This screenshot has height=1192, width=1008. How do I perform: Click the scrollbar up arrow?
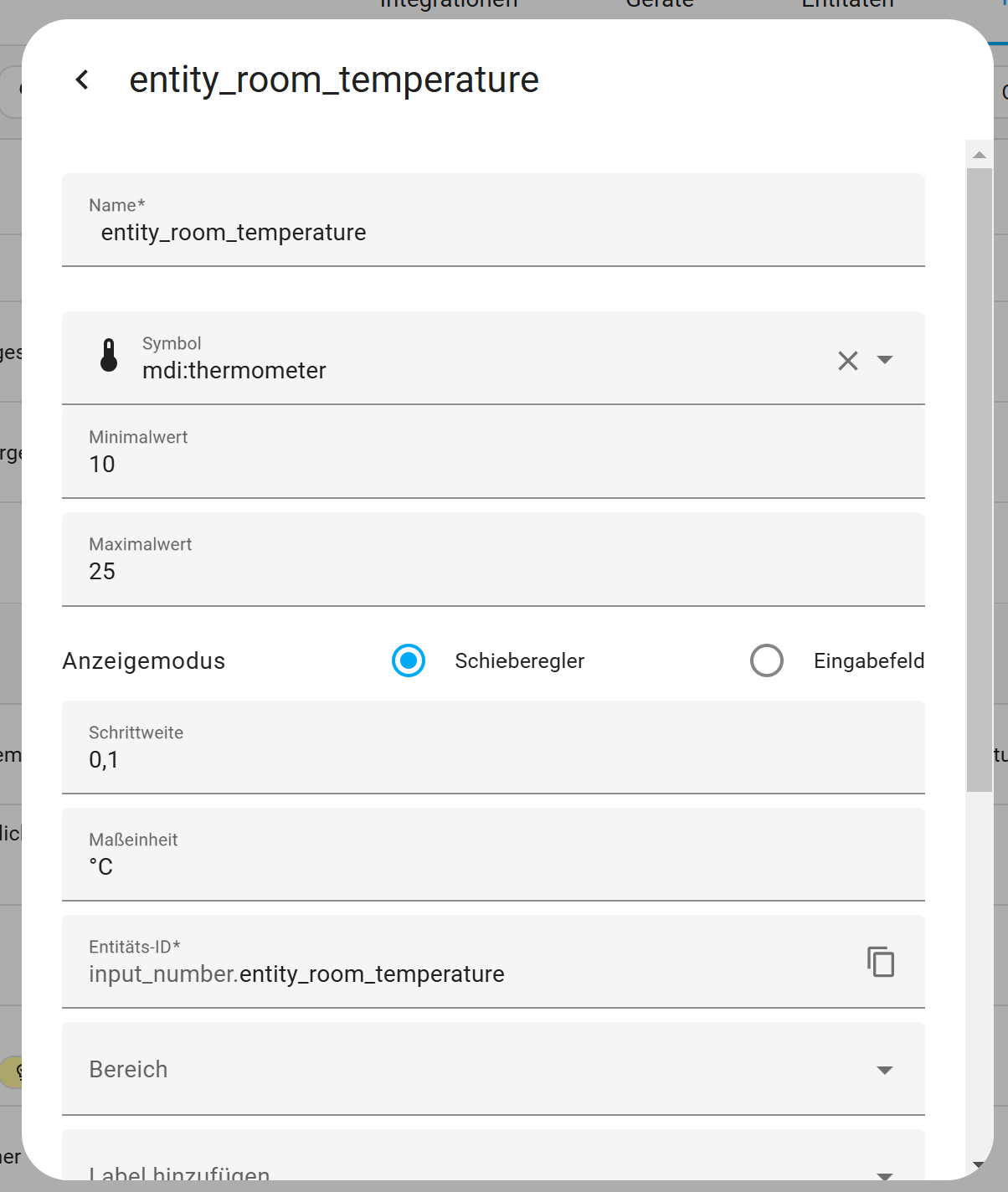[x=979, y=155]
